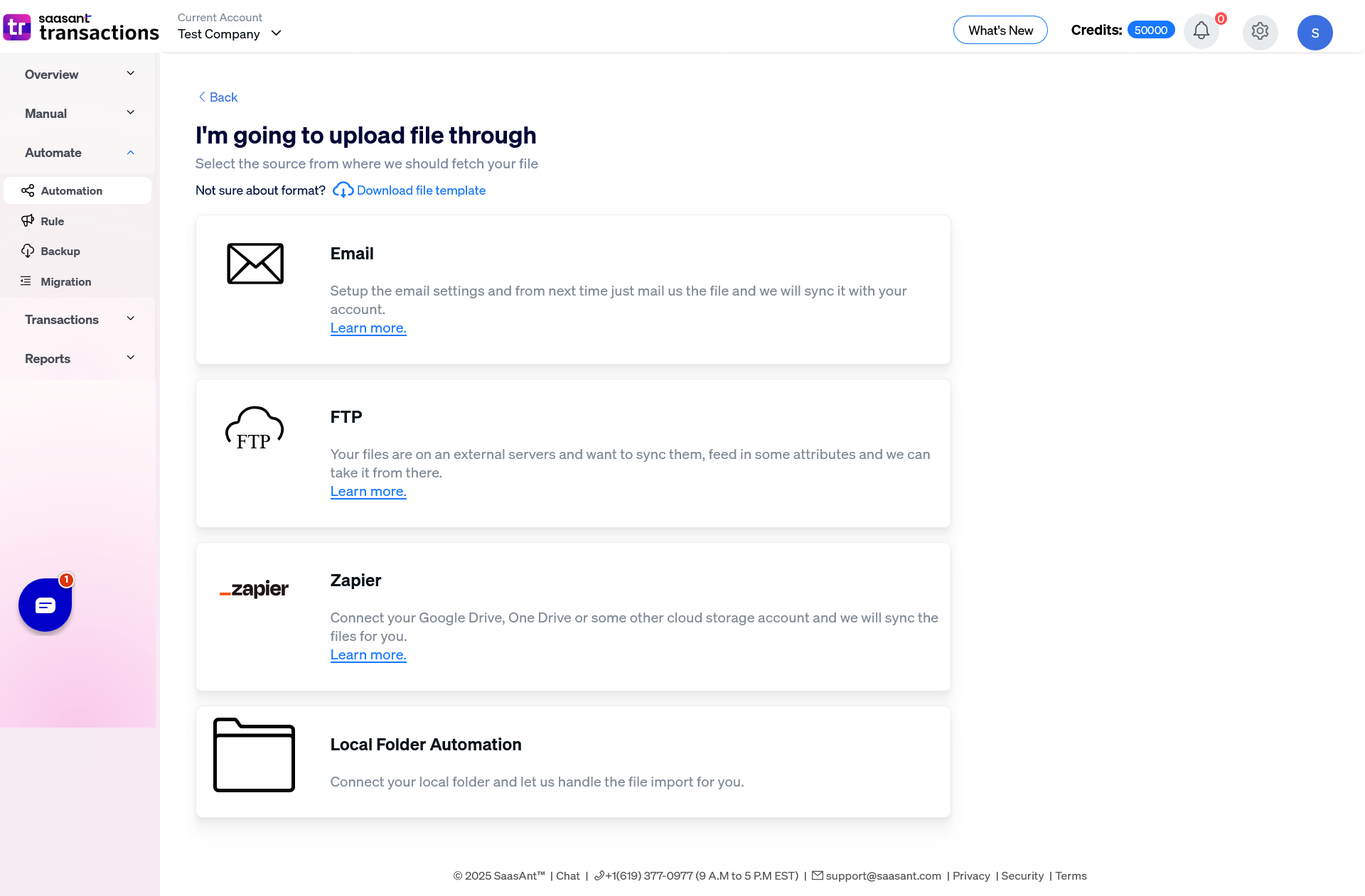Open settings via the gear icon
Image resolution: width=1365 pixels, height=896 pixels.
pyautogui.click(x=1260, y=31)
